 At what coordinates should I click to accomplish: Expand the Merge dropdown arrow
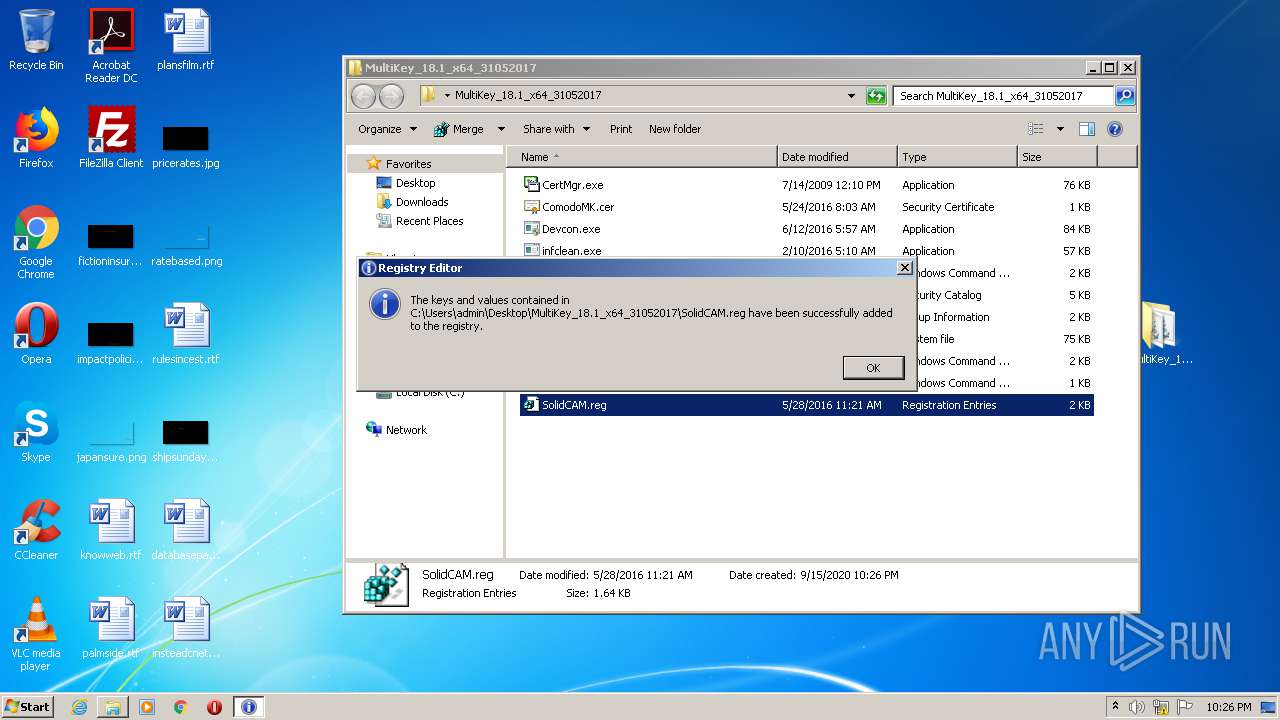(501, 129)
